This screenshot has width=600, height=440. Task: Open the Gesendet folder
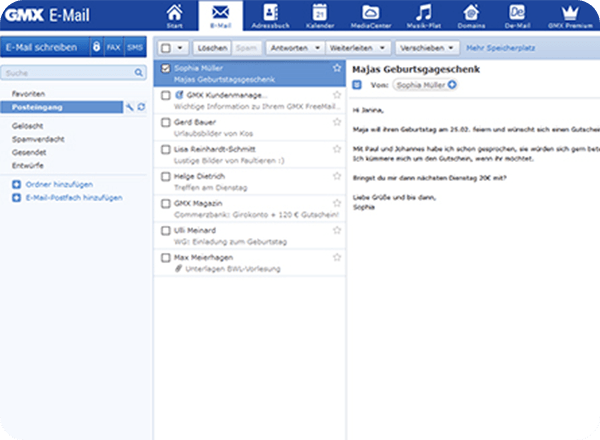point(29,152)
